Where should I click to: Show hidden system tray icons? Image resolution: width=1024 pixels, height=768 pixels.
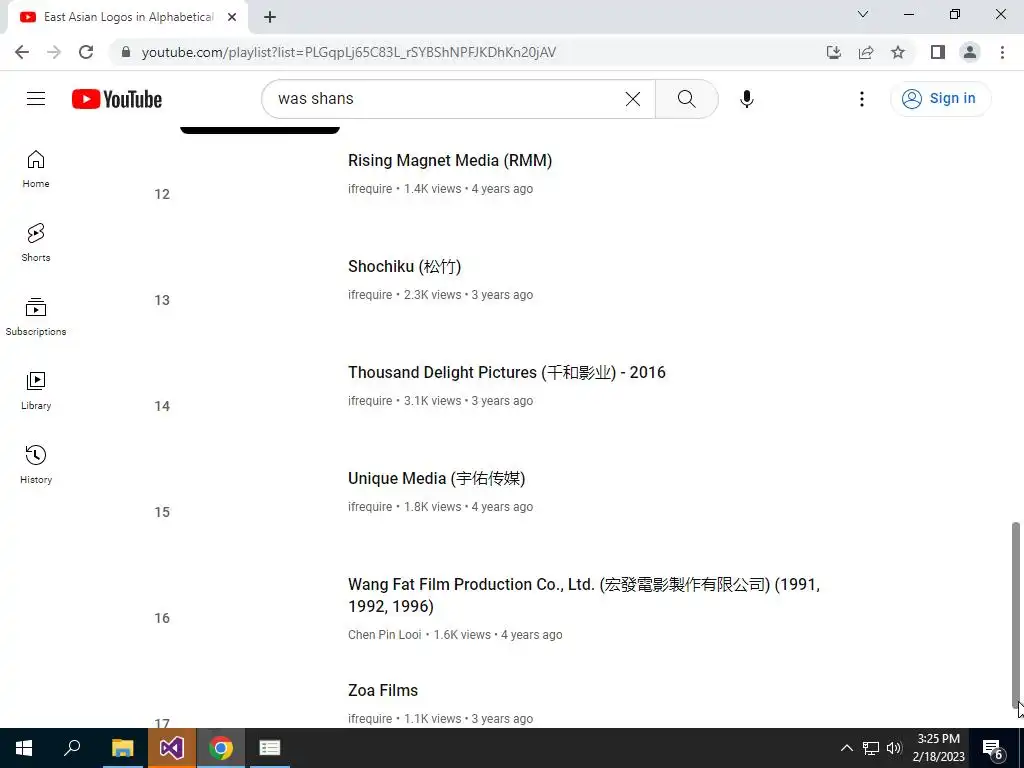pos(846,748)
